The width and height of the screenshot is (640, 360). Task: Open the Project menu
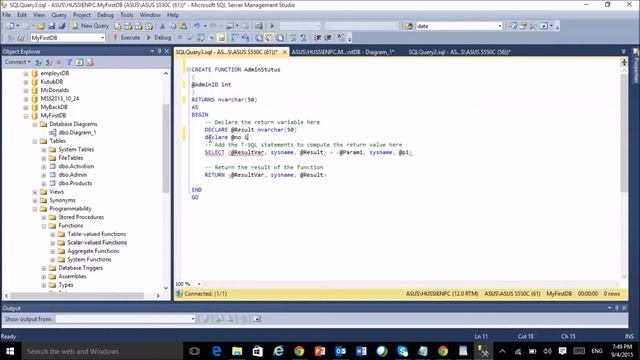(x=82, y=15)
